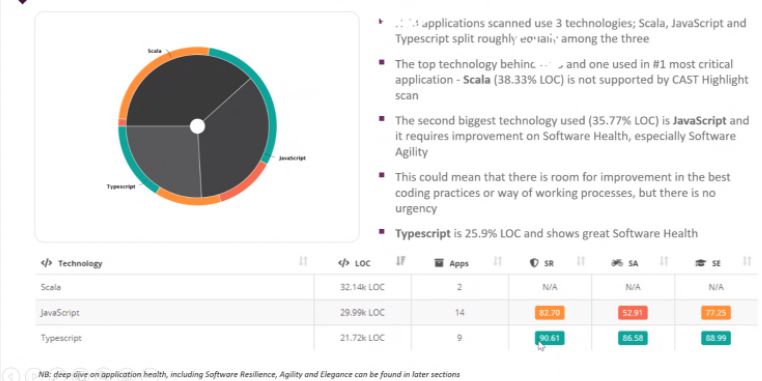Sort by SR column sort arrows
Image resolution: width=762 pixels, height=381 pixels.
(581, 261)
